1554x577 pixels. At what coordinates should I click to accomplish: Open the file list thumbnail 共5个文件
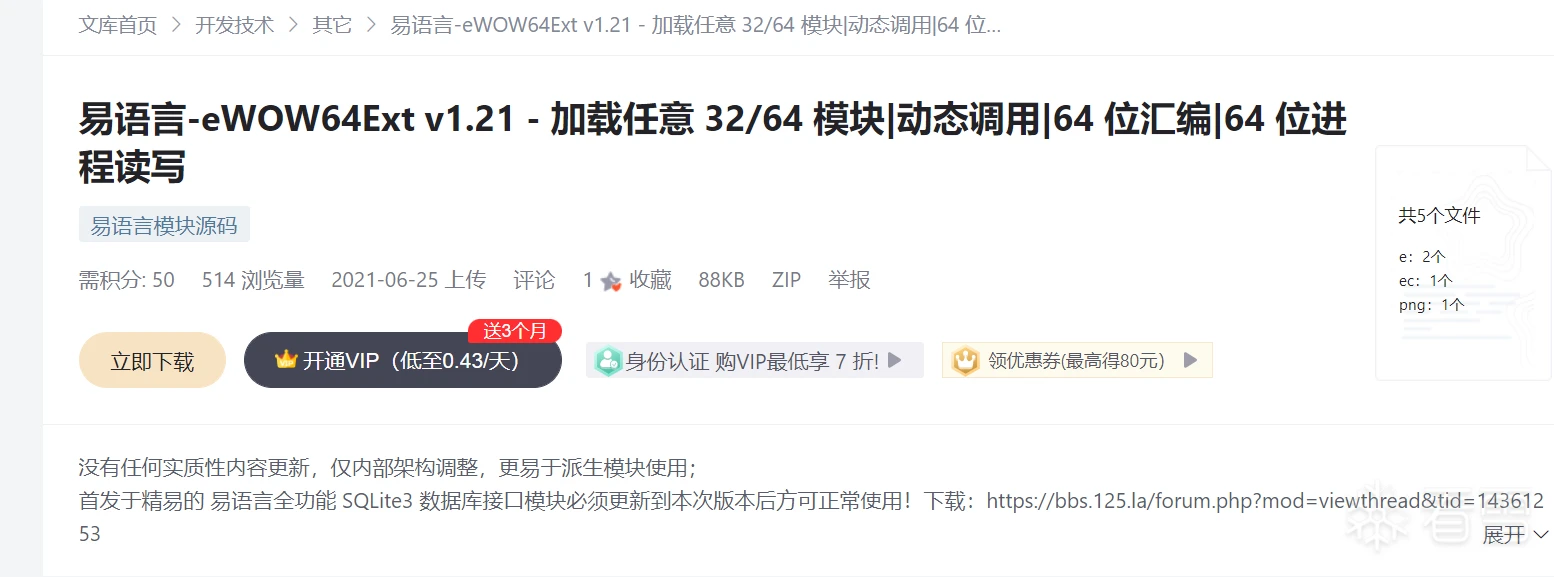coord(1463,263)
